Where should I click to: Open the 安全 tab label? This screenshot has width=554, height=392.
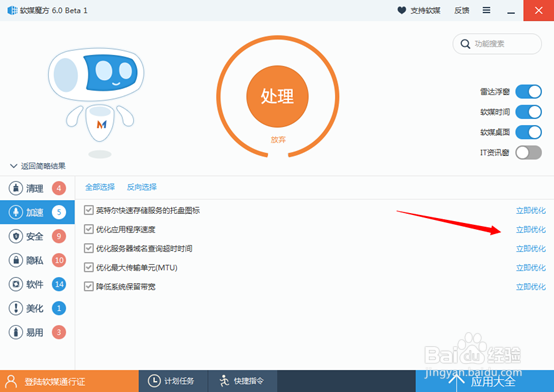click(x=35, y=236)
